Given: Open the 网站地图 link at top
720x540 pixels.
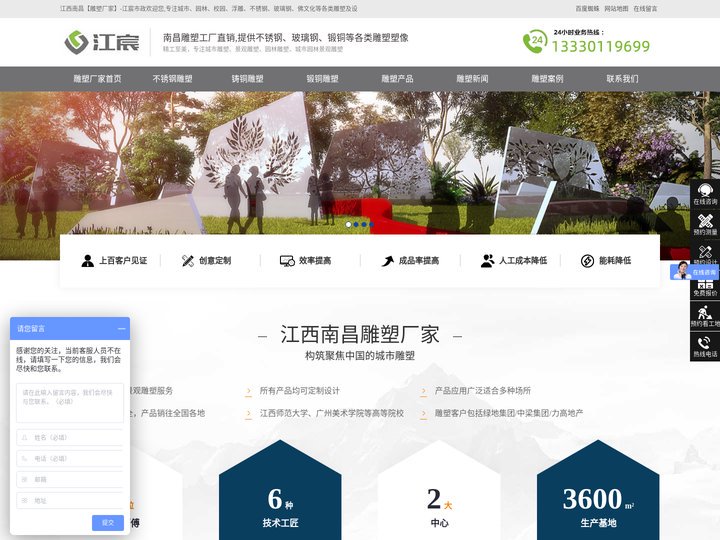Looking at the screenshot, I should tap(616, 9).
